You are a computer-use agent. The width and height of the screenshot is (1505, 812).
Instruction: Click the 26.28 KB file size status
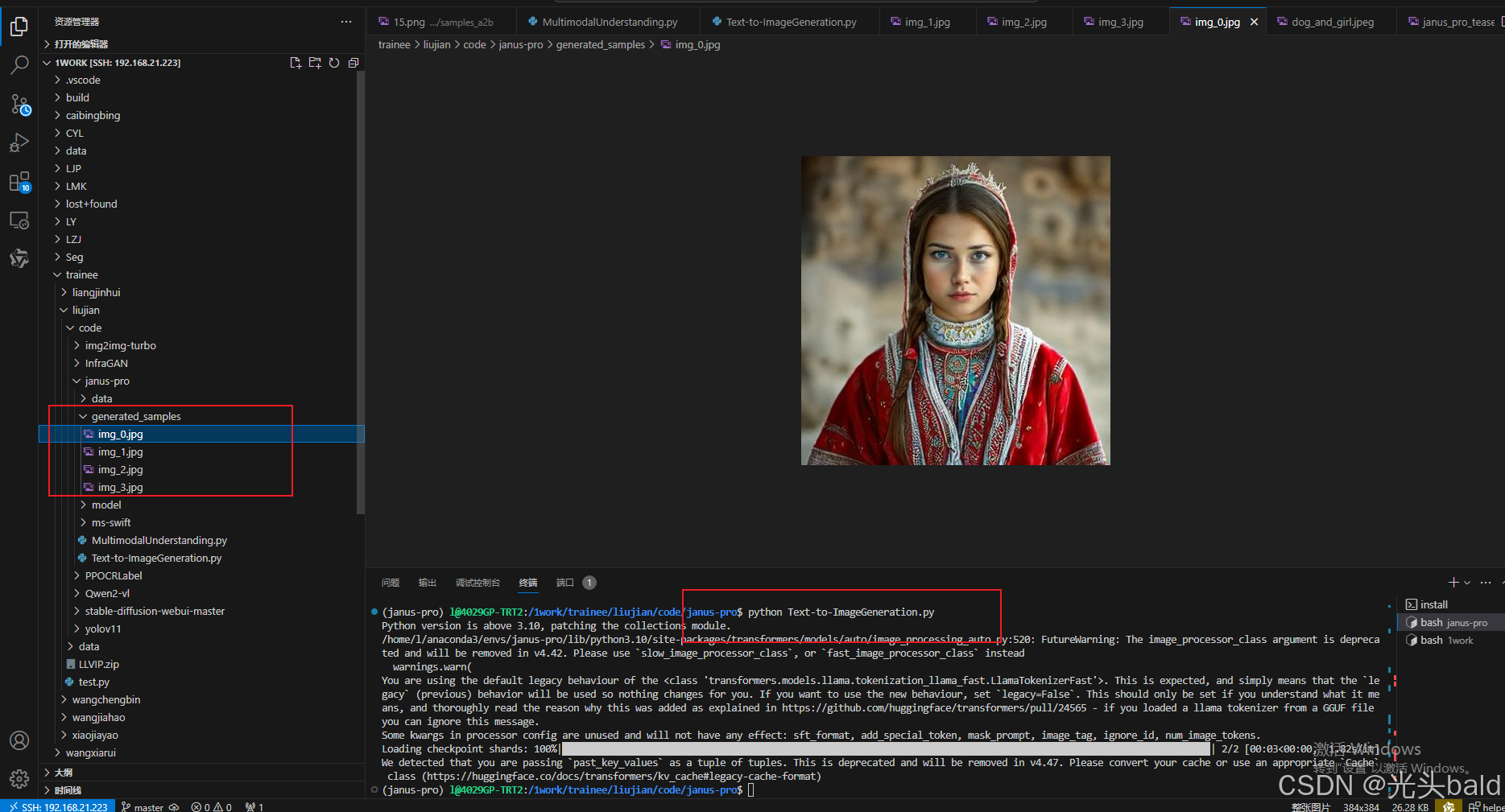[1410, 806]
